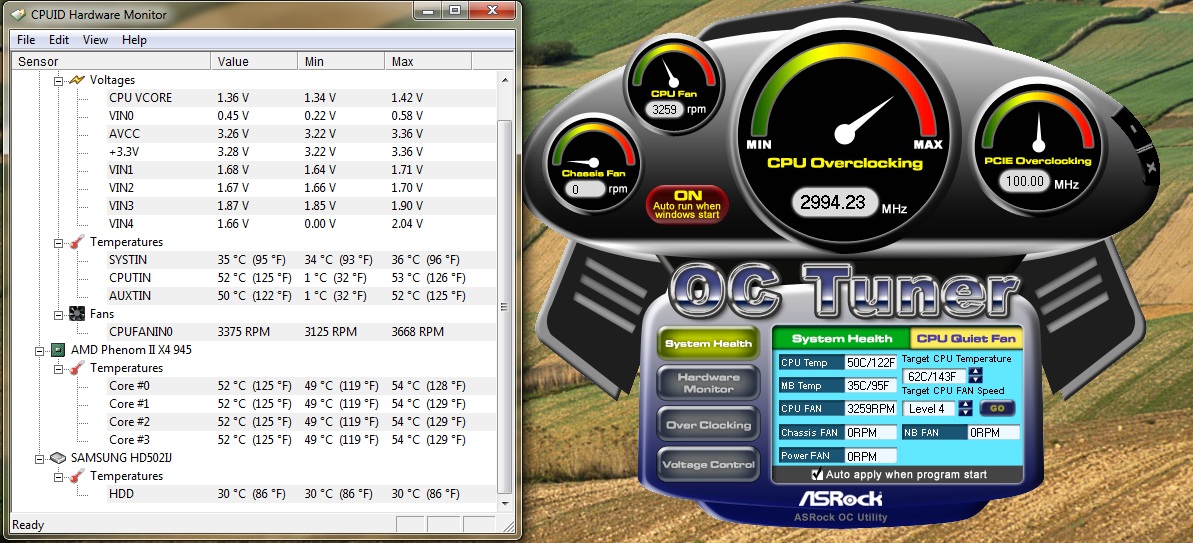Click the Level 4 fan speed field

(x=930, y=408)
